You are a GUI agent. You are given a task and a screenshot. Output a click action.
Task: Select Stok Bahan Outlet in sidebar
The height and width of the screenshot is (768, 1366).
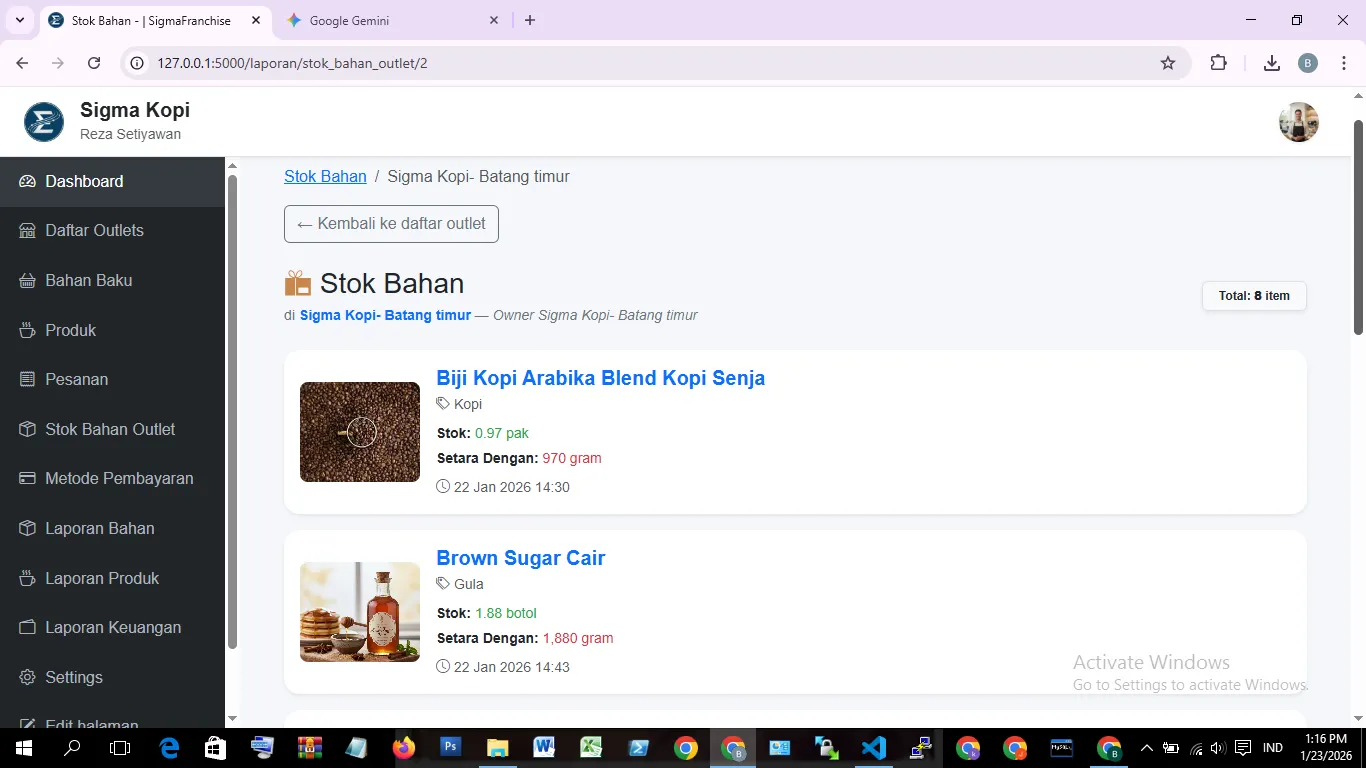[112, 429]
